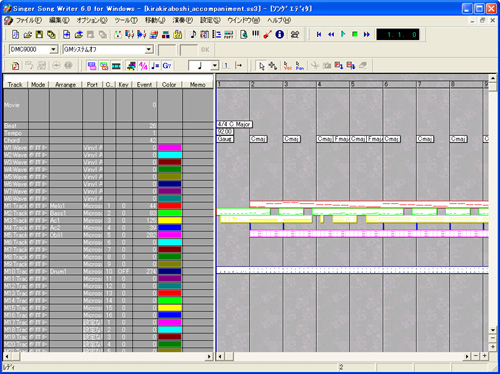Rewind to the start of the song

point(319,34)
